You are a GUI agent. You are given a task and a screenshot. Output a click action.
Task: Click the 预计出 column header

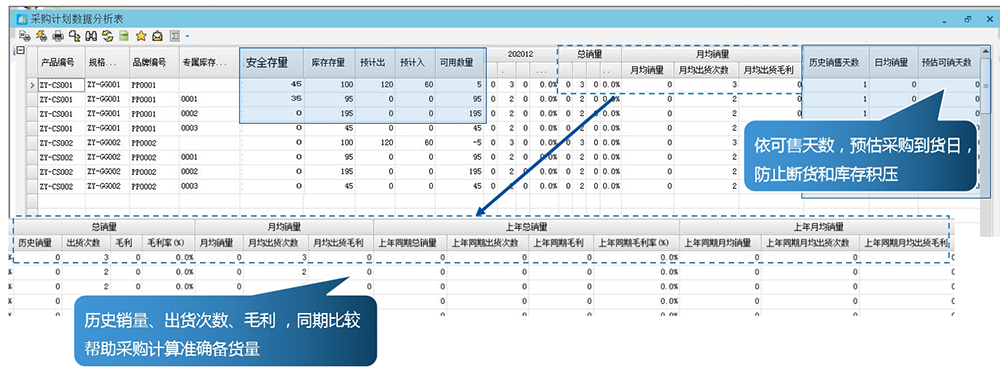375,62
